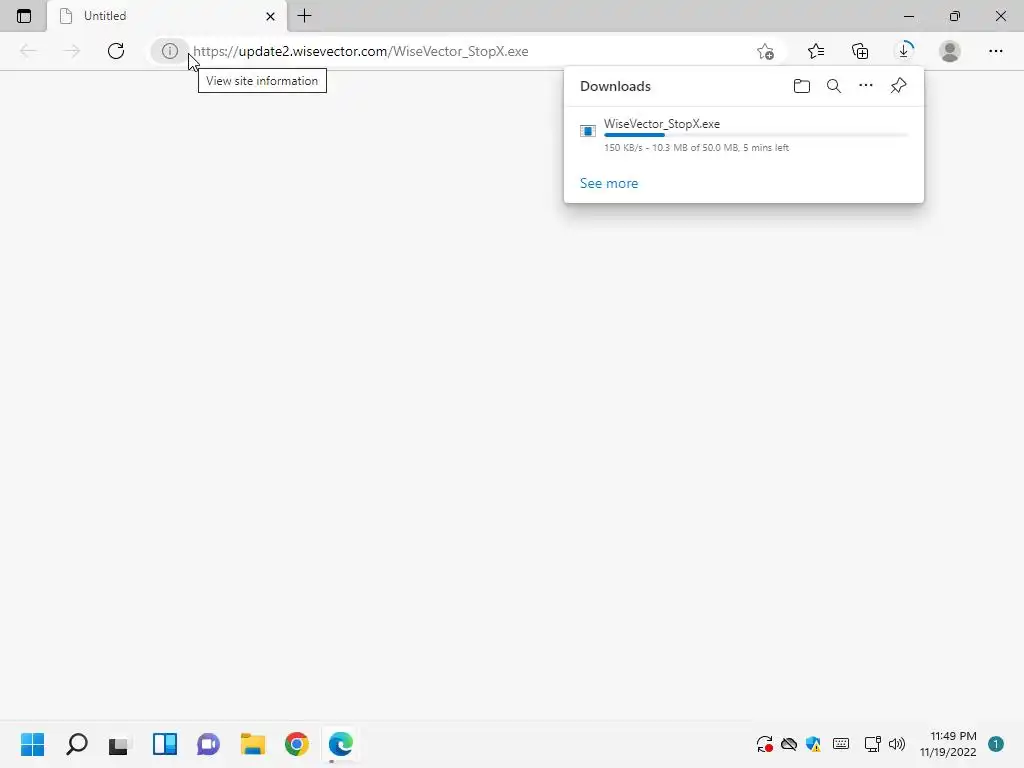Open the clock and date 11:49 PM
This screenshot has width=1024, height=768.
[x=948, y=744]
